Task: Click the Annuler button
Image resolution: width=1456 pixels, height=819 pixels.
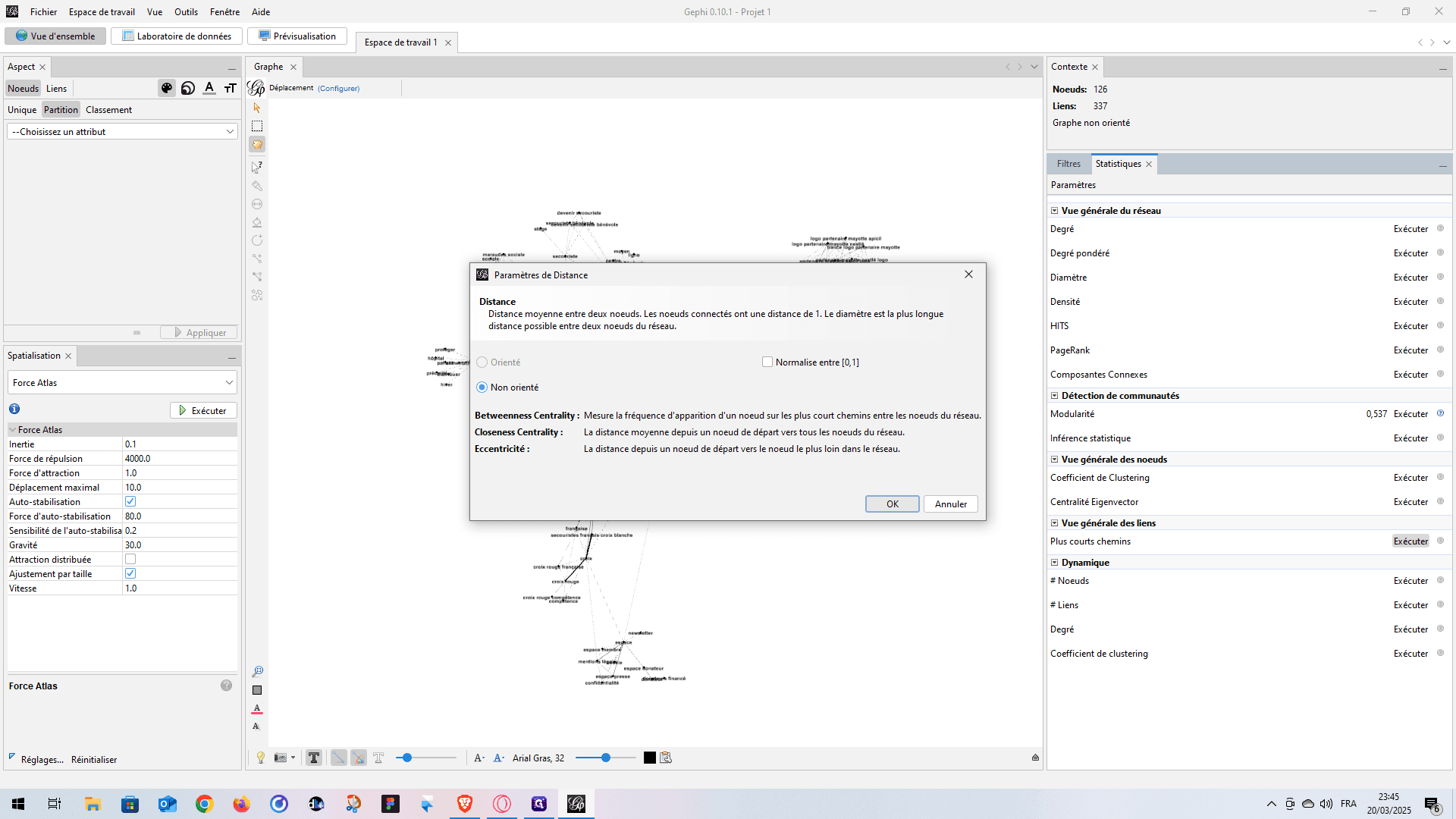Action: coord(951,504)
